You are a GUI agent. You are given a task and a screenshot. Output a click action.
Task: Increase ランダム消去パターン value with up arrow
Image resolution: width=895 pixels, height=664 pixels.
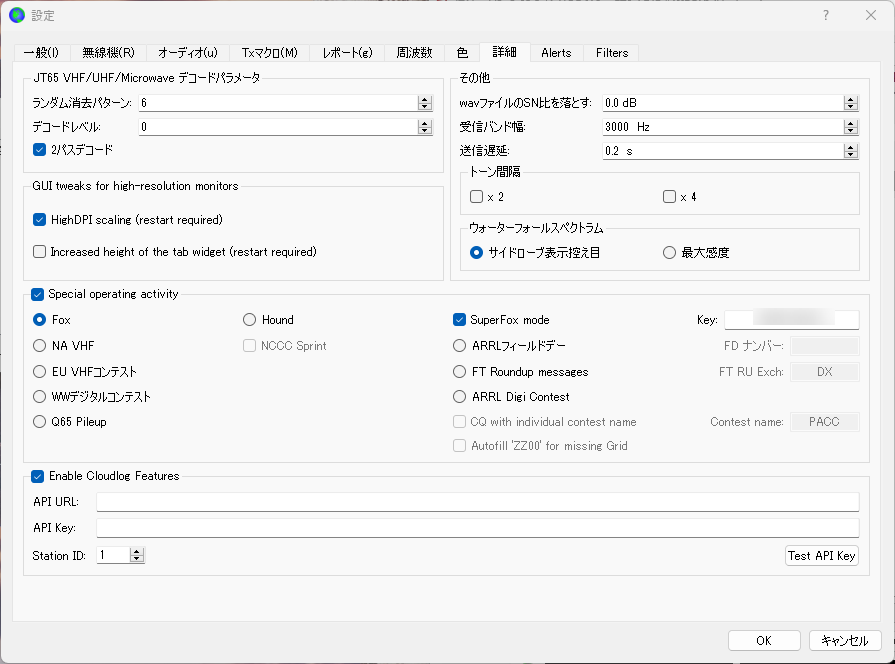(x=424, y=99)
